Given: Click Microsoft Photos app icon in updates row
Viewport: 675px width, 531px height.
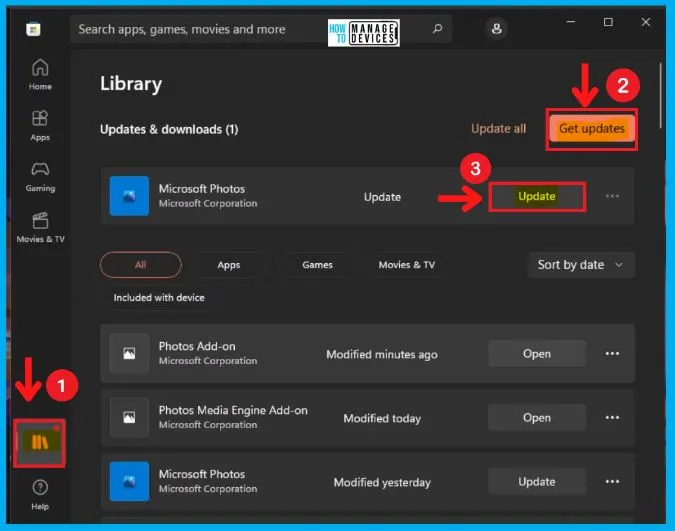Looking at the screenshot, I should [129, 196].
